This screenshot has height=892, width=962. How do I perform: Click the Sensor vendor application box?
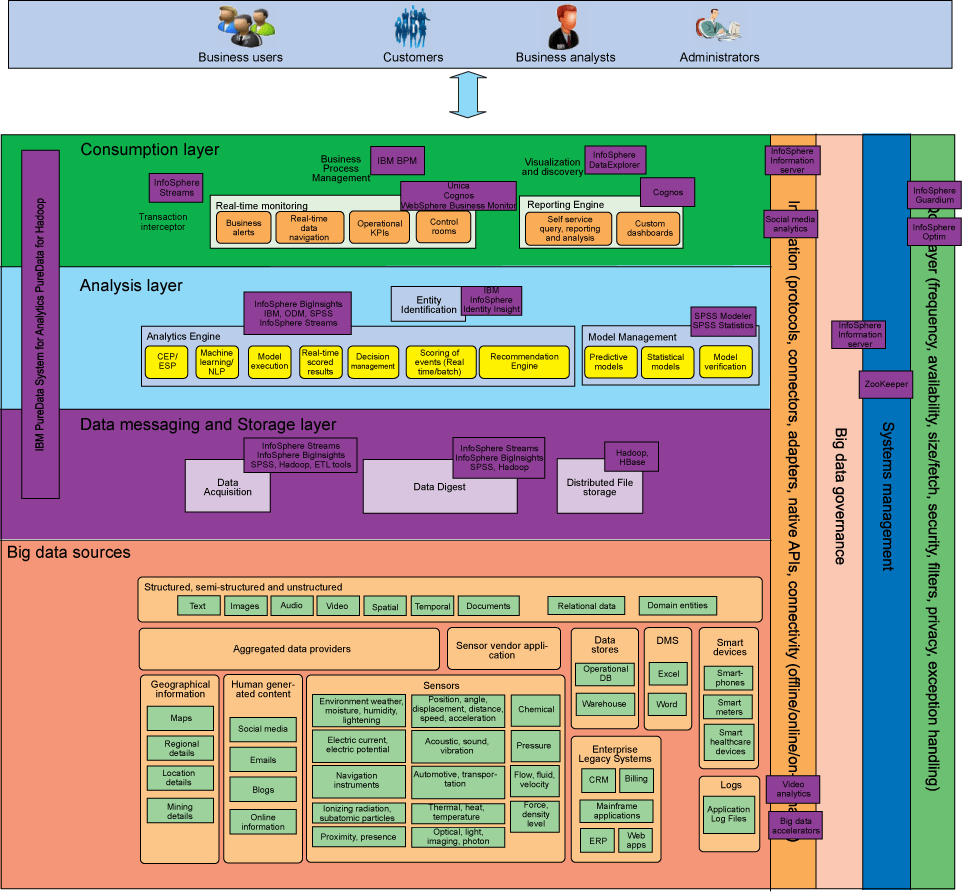[503, 648]
